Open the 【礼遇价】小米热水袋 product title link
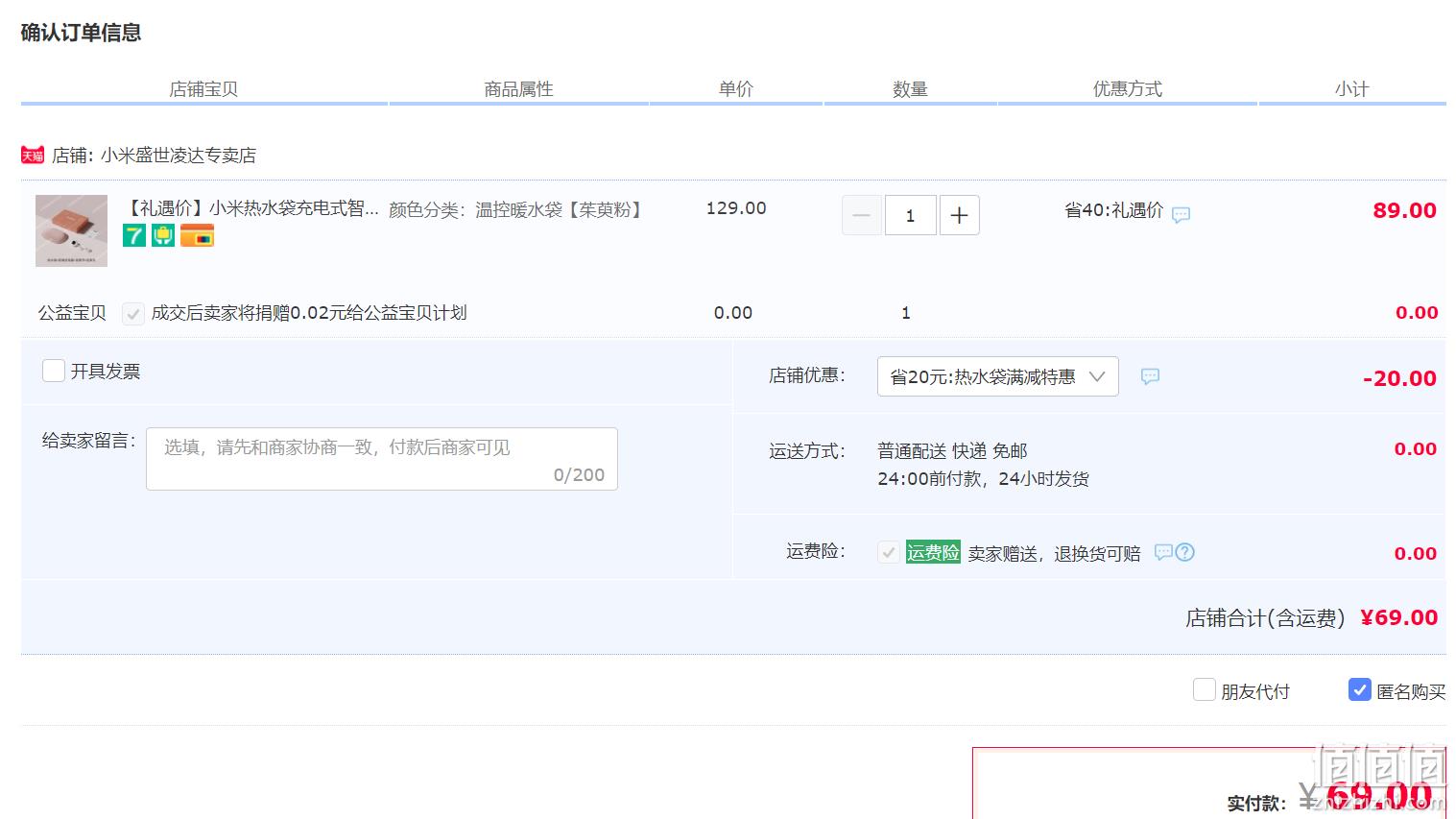1456x819 pixels. coord(251,208)
